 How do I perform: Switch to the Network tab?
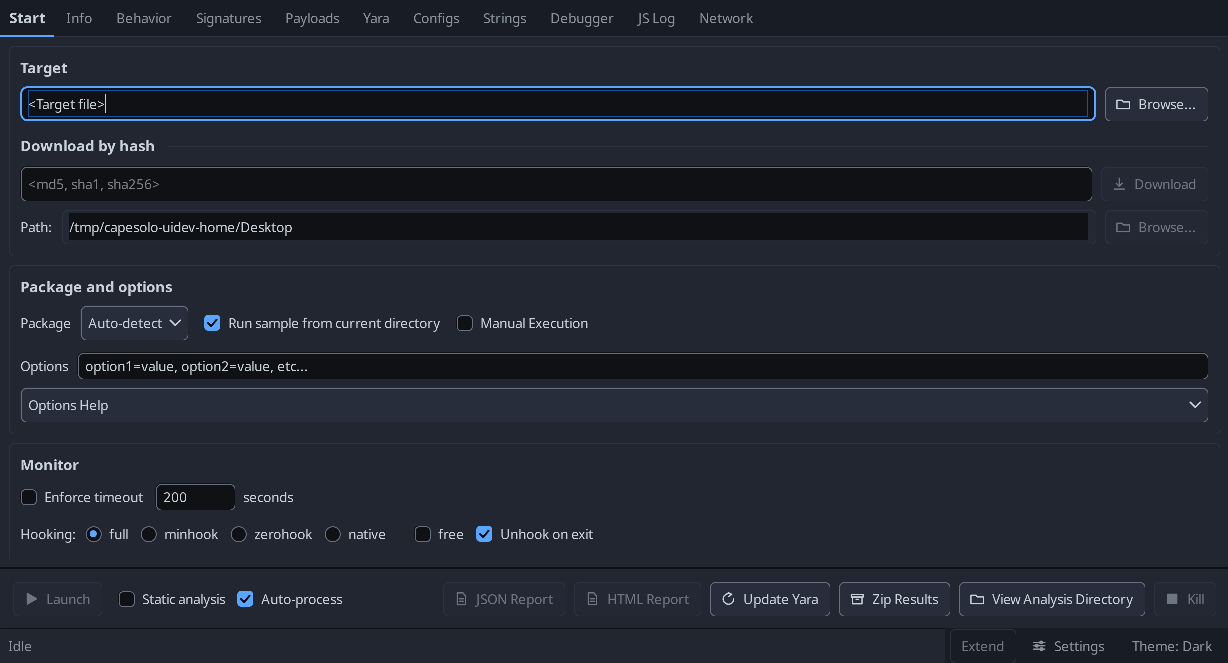(x=726, y=18)
